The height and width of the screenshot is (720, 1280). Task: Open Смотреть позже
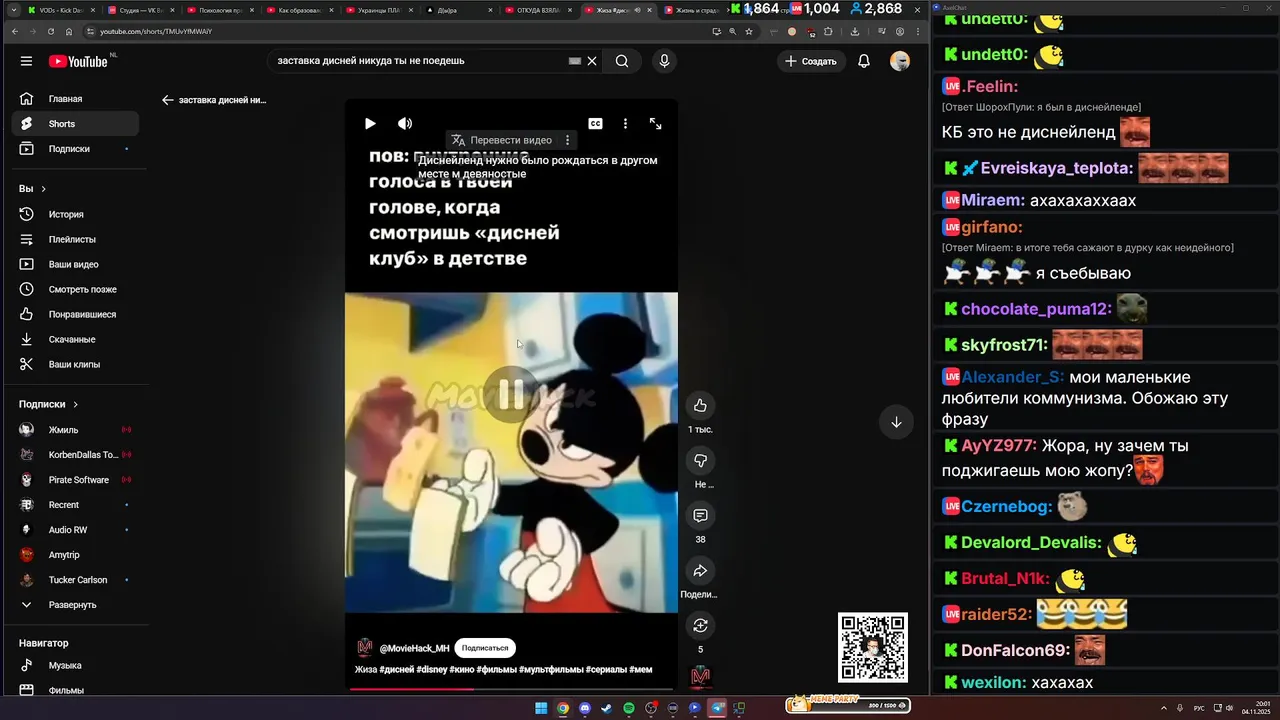75,289
